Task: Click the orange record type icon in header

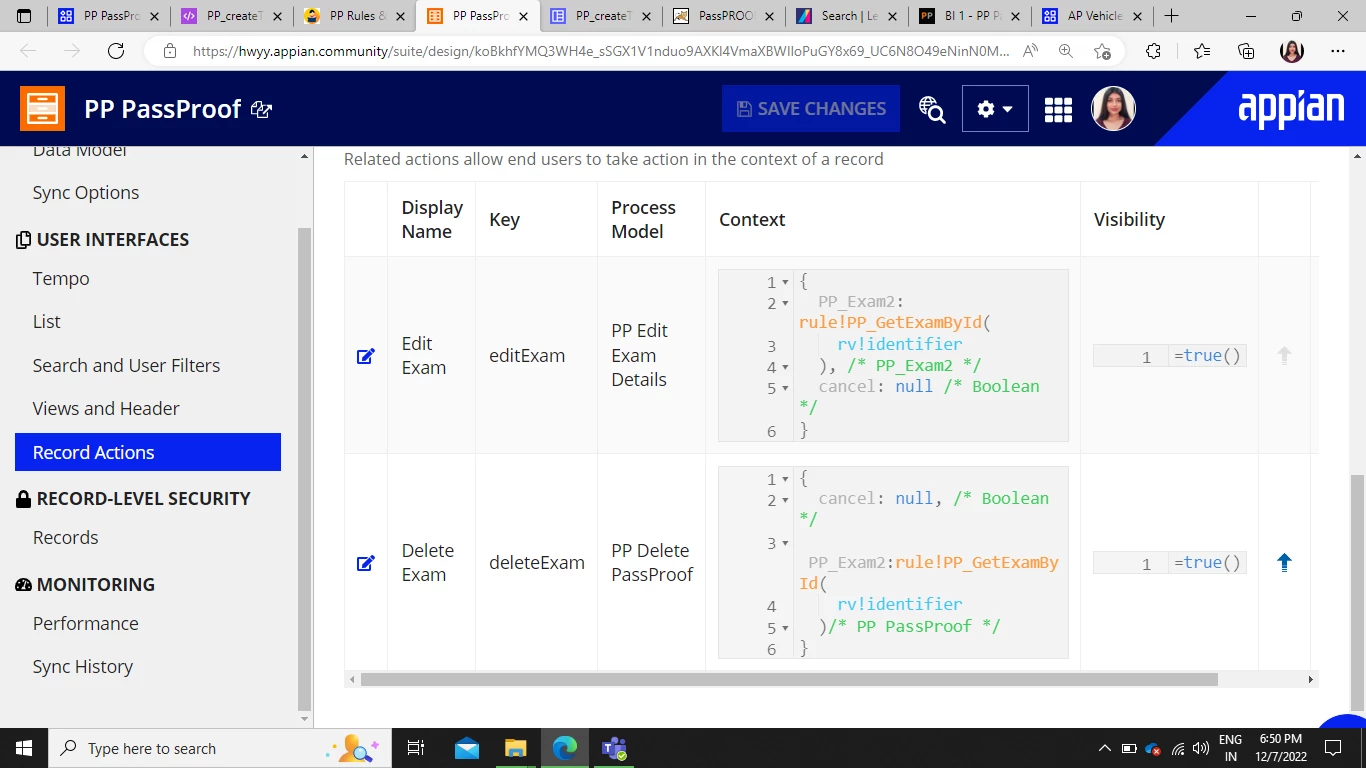Action: [42, 108]
